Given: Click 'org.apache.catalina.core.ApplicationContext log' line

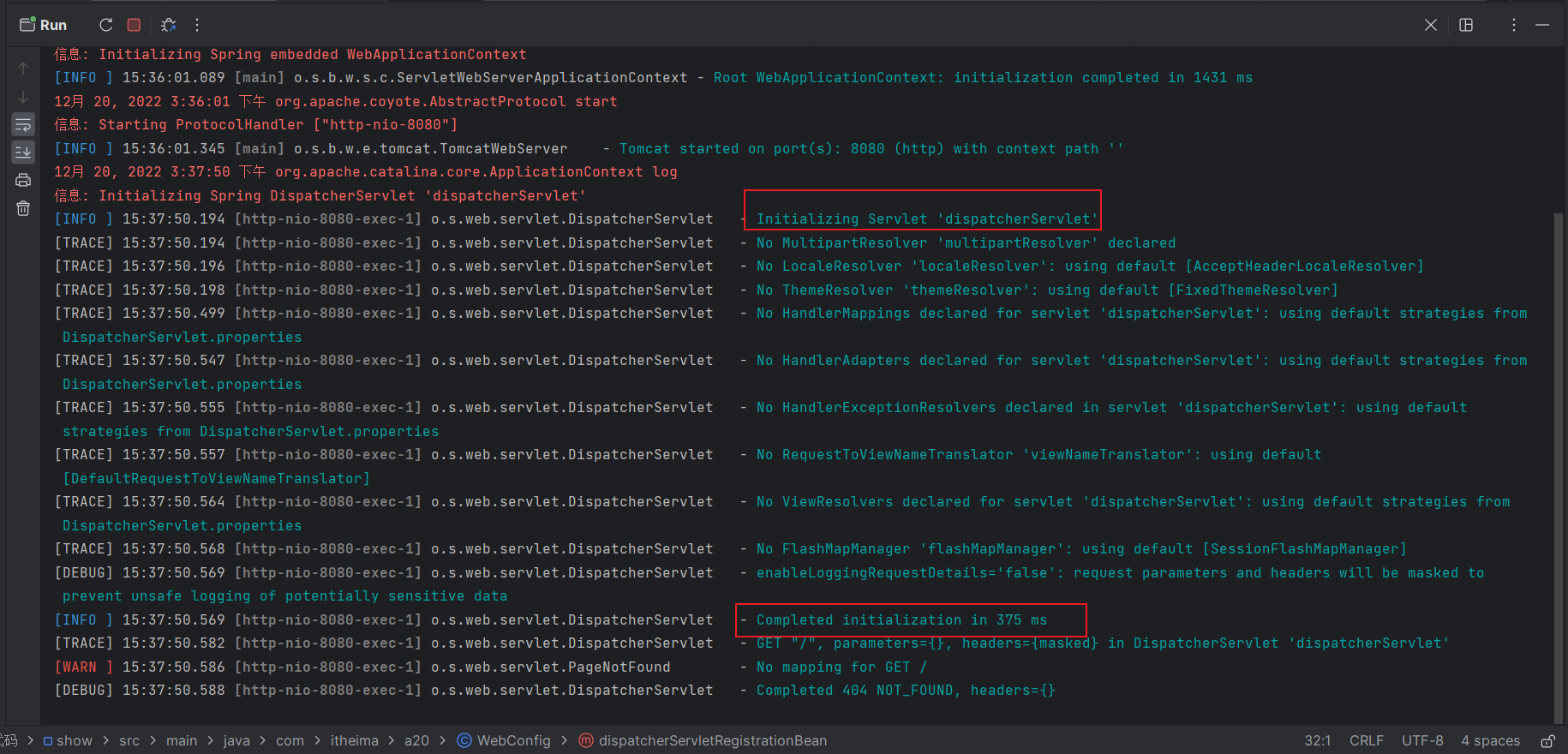Looking at the screenshot, I should click(476, 171).
